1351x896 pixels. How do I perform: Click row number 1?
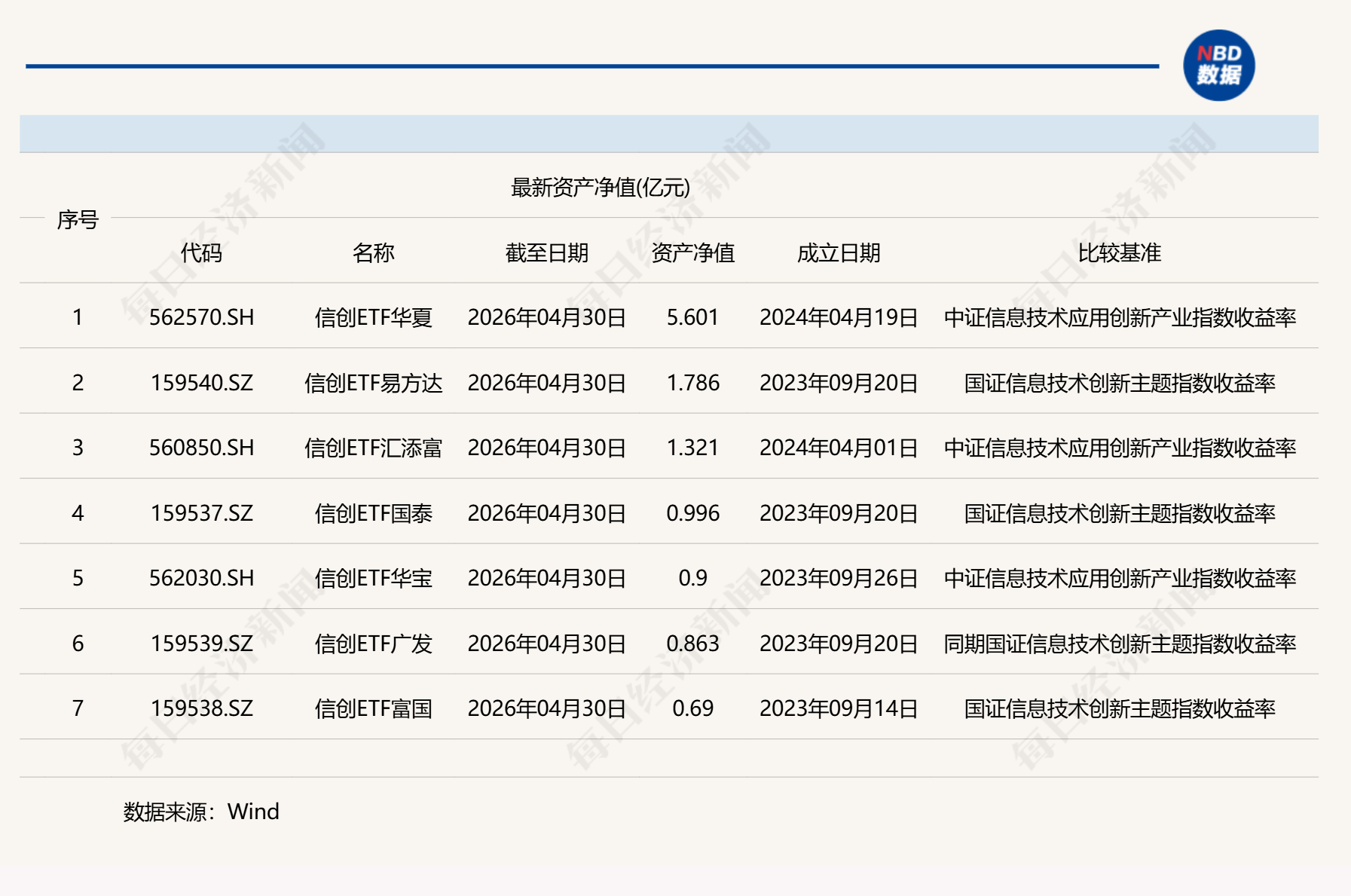[x=78, y=317]
